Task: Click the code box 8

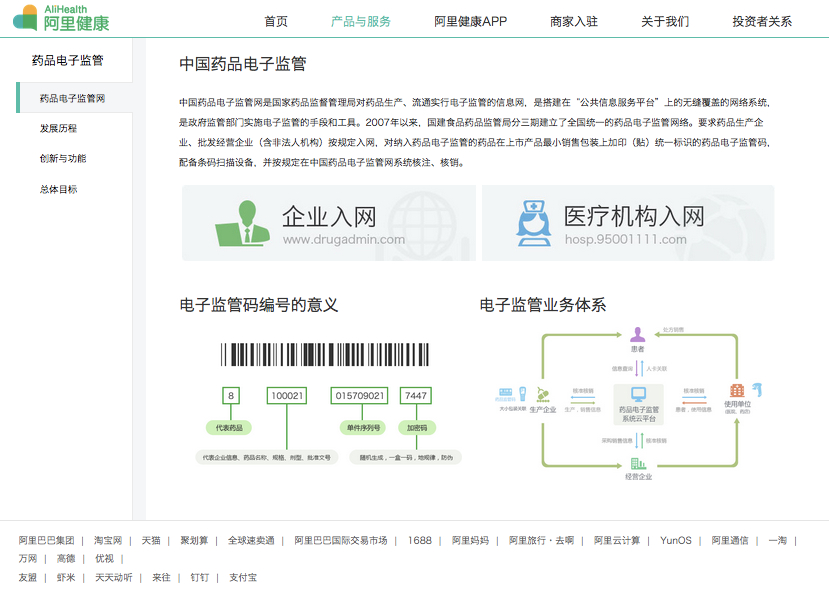Action: [231, 395]
